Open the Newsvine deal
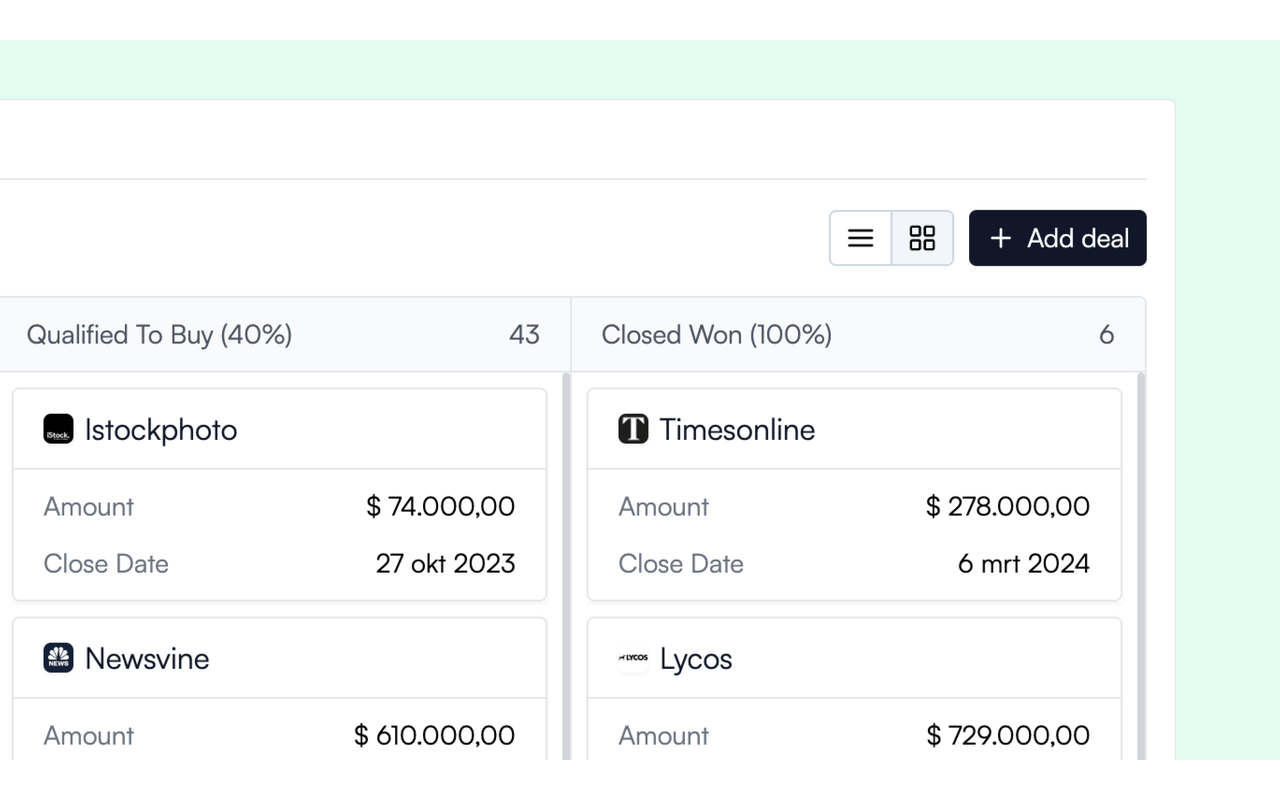 (147, 659)
